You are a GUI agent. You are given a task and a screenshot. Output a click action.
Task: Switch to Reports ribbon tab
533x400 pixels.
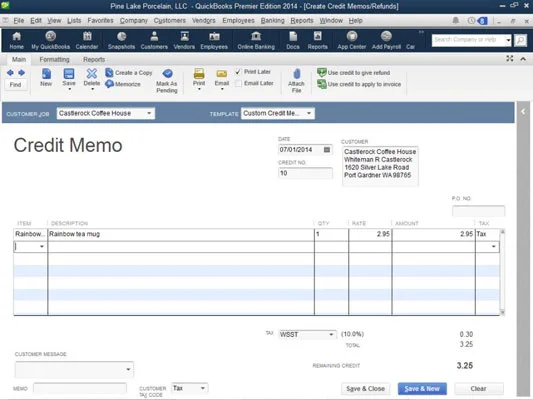(x=94, y=59)
